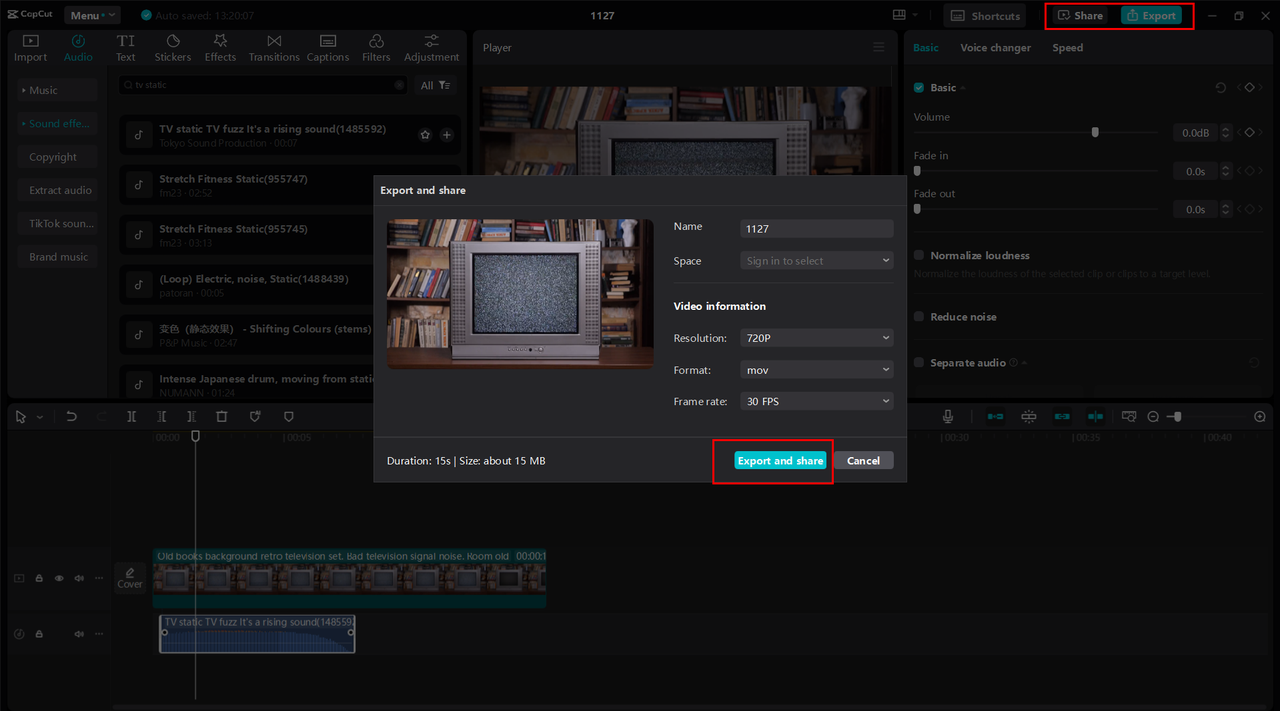This screenshot has width=1280, height=711.
Task: Open the Adjustment panel
Action: pos(432,48)
